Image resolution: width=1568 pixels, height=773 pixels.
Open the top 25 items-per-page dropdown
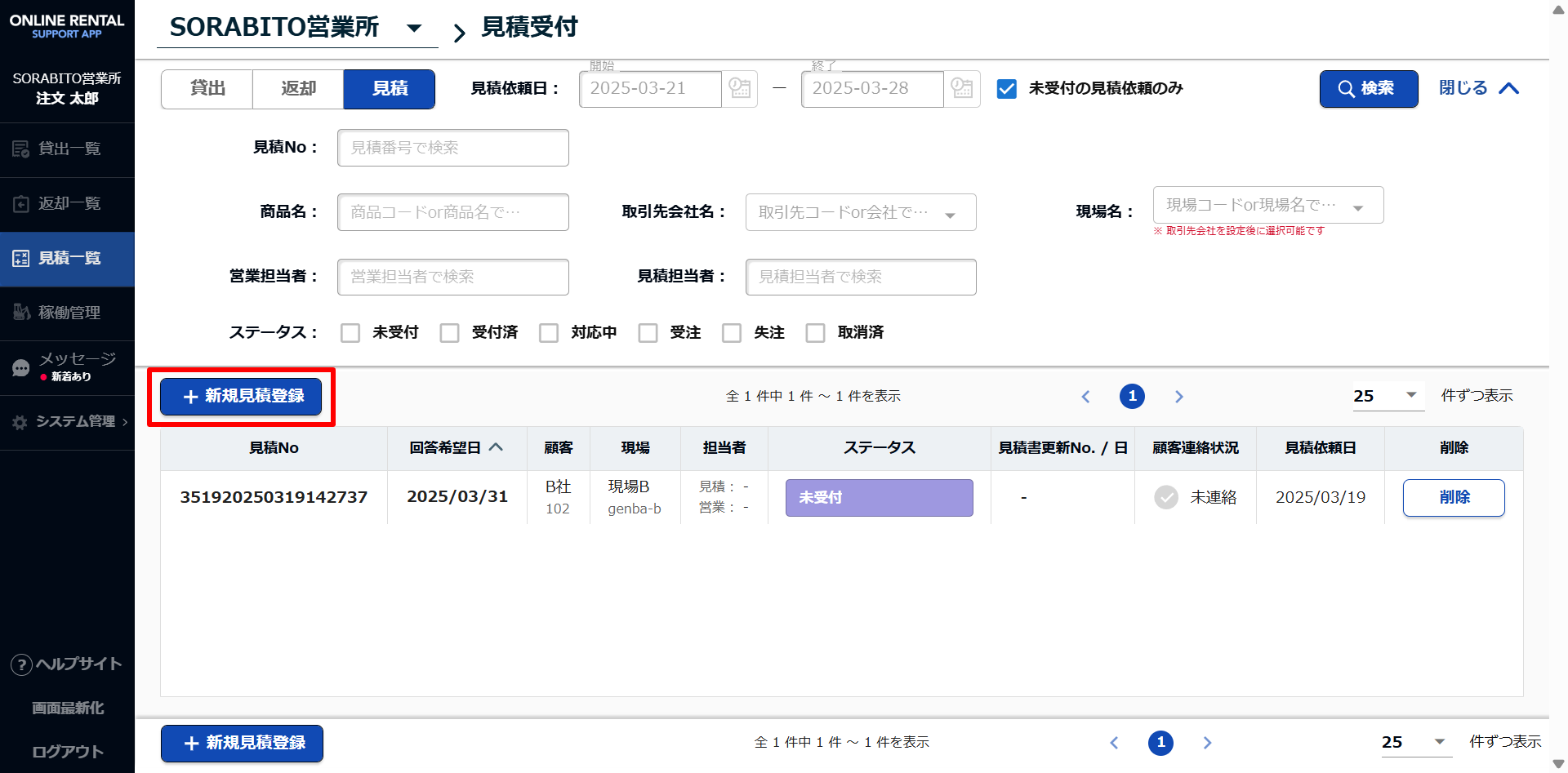tap(1388, 396)
